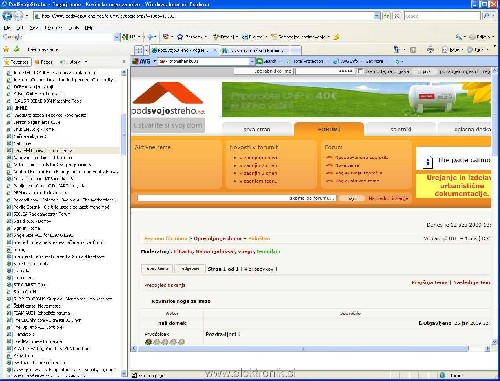Viewport: 500px width, 381px height.
Task: Click the Add to Favorites star-plus icon
Action: click(17, 49)
